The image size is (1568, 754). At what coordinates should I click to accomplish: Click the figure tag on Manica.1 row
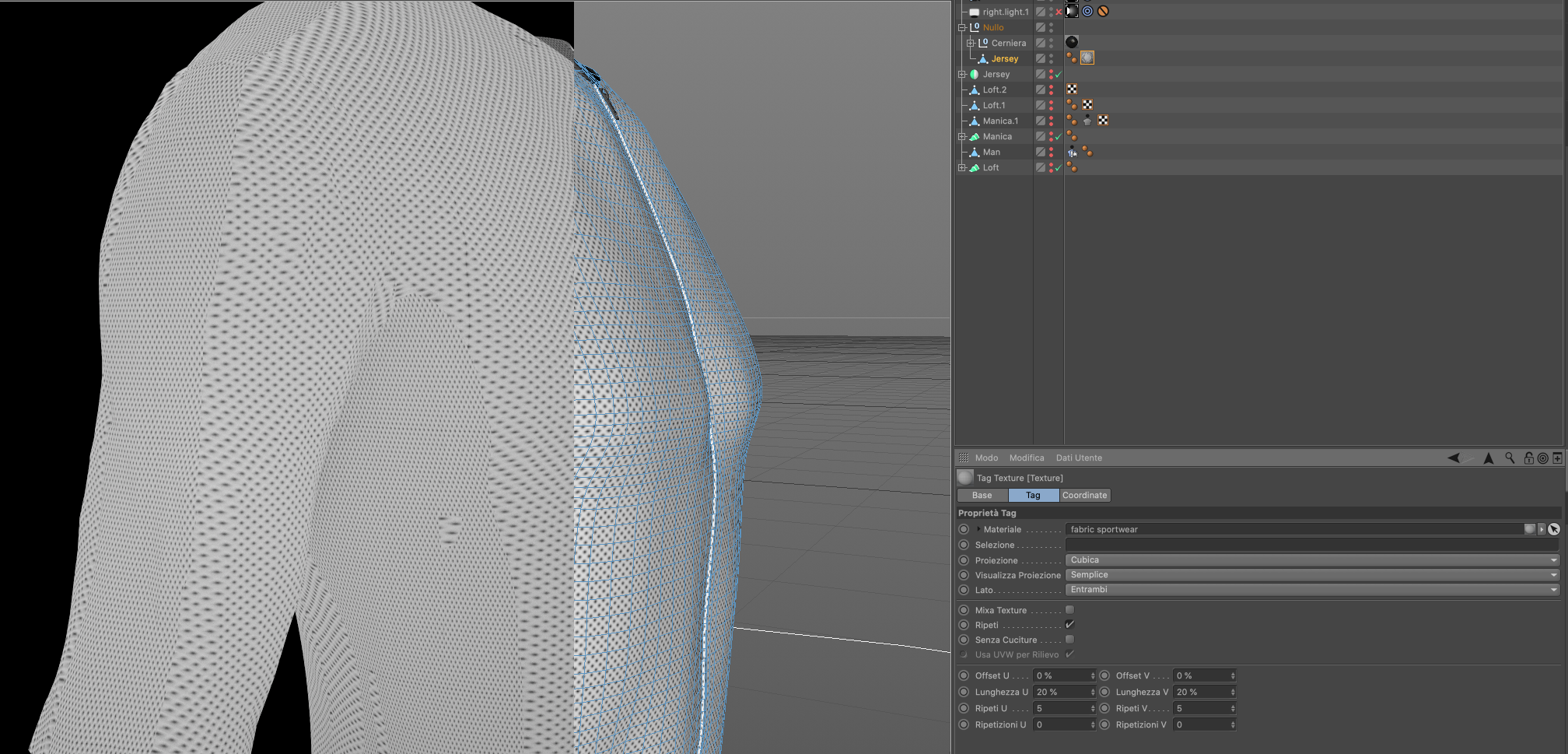pyautogui.click(x=1087, y=120)
